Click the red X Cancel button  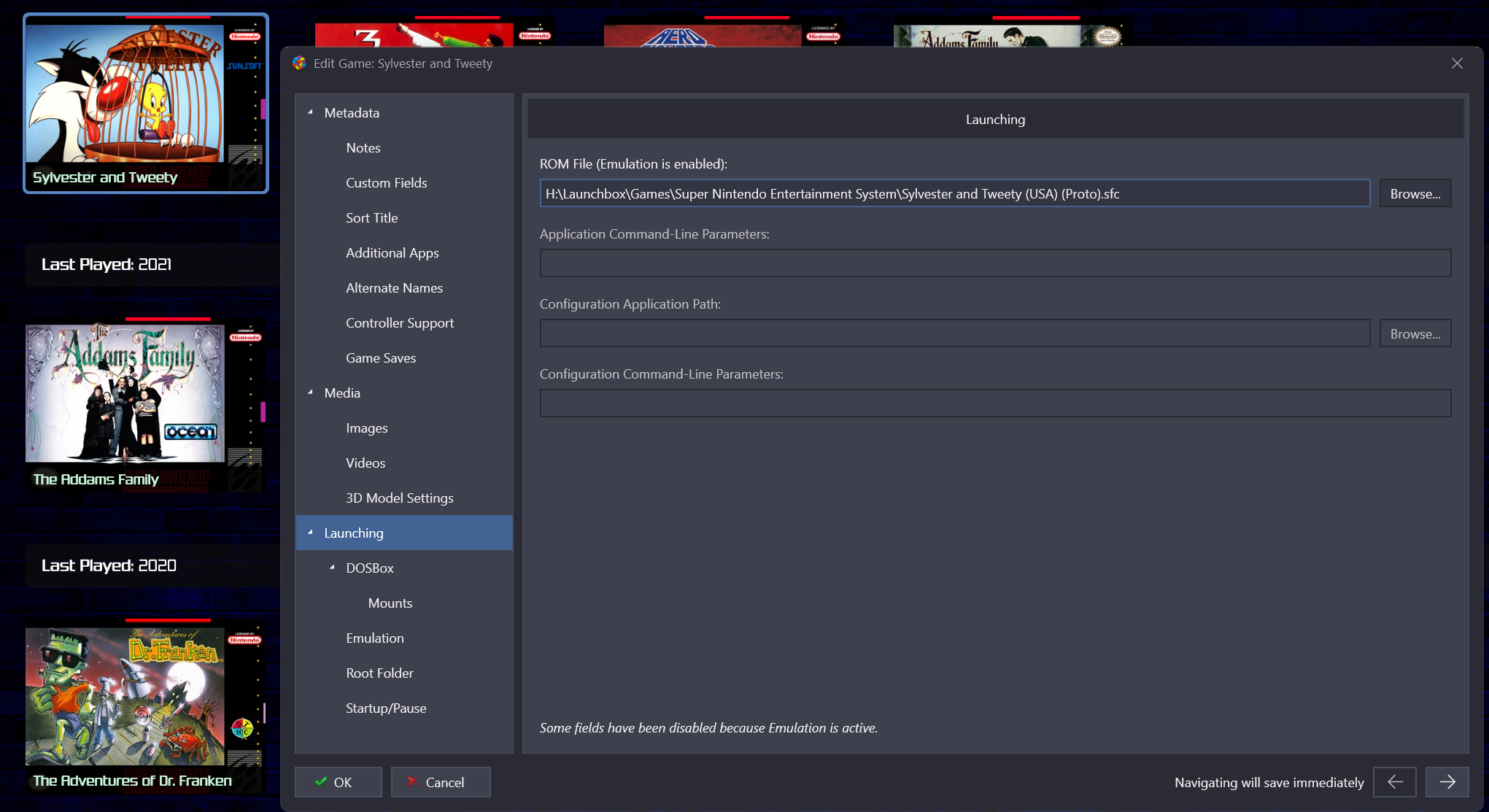click(441, 782)
